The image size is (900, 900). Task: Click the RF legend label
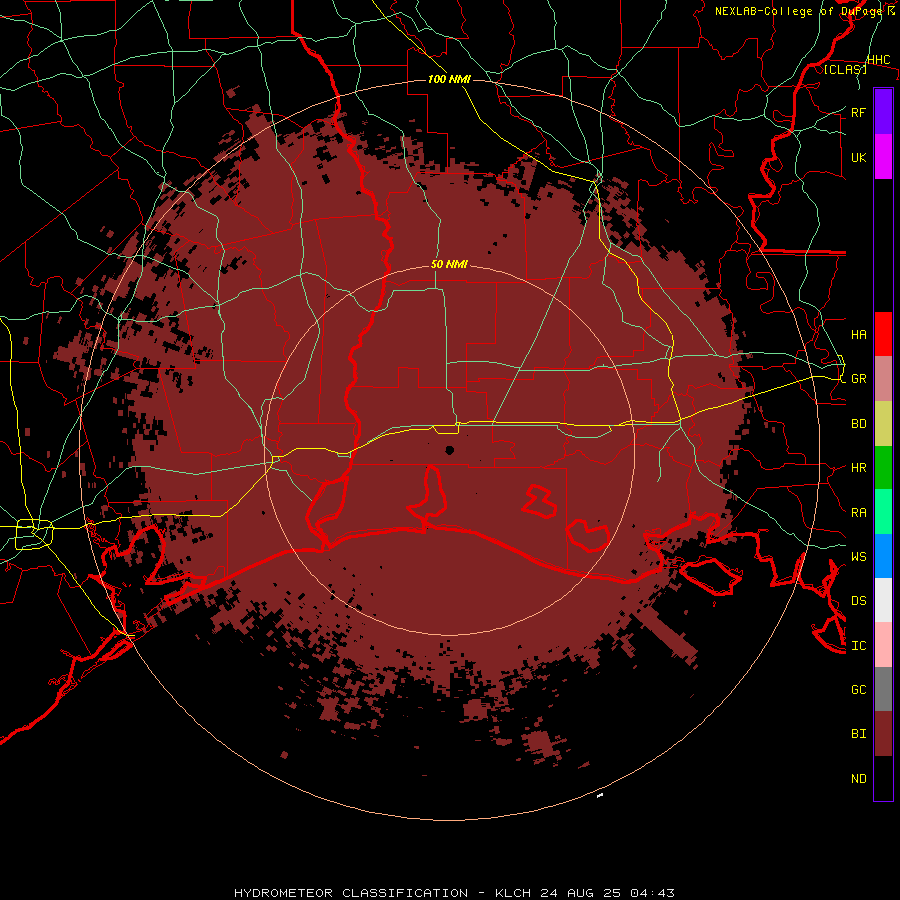(x=858, y=112)
